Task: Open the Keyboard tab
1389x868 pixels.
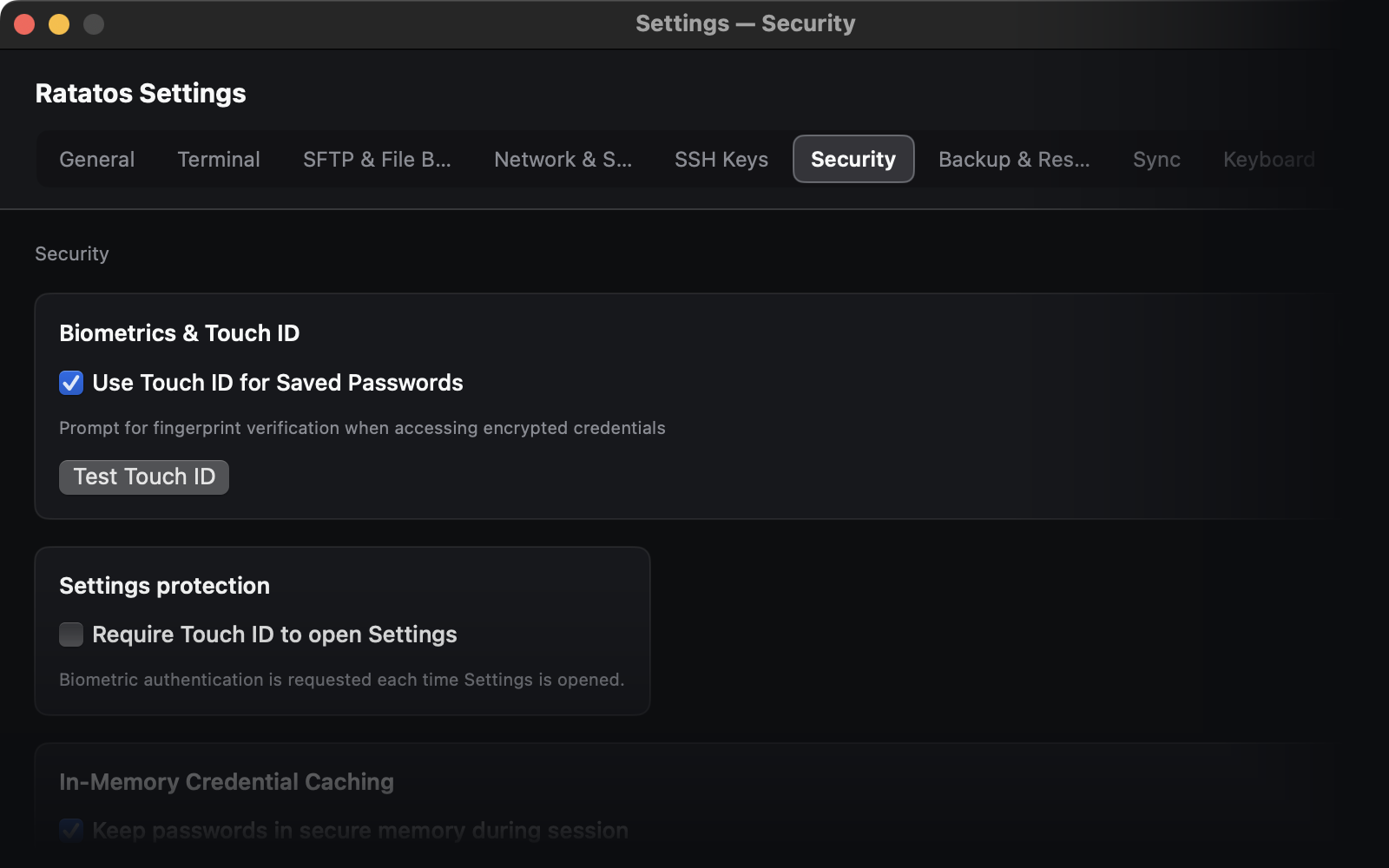Action: (x=1268, y=160)
